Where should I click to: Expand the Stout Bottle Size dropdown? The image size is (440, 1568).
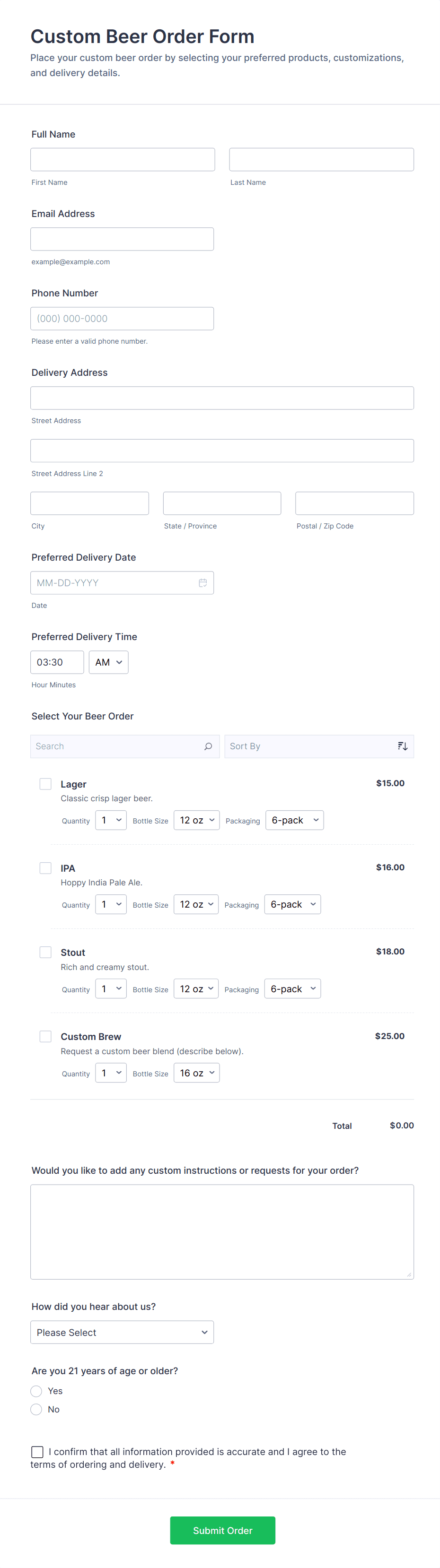[x=196, y=989]
